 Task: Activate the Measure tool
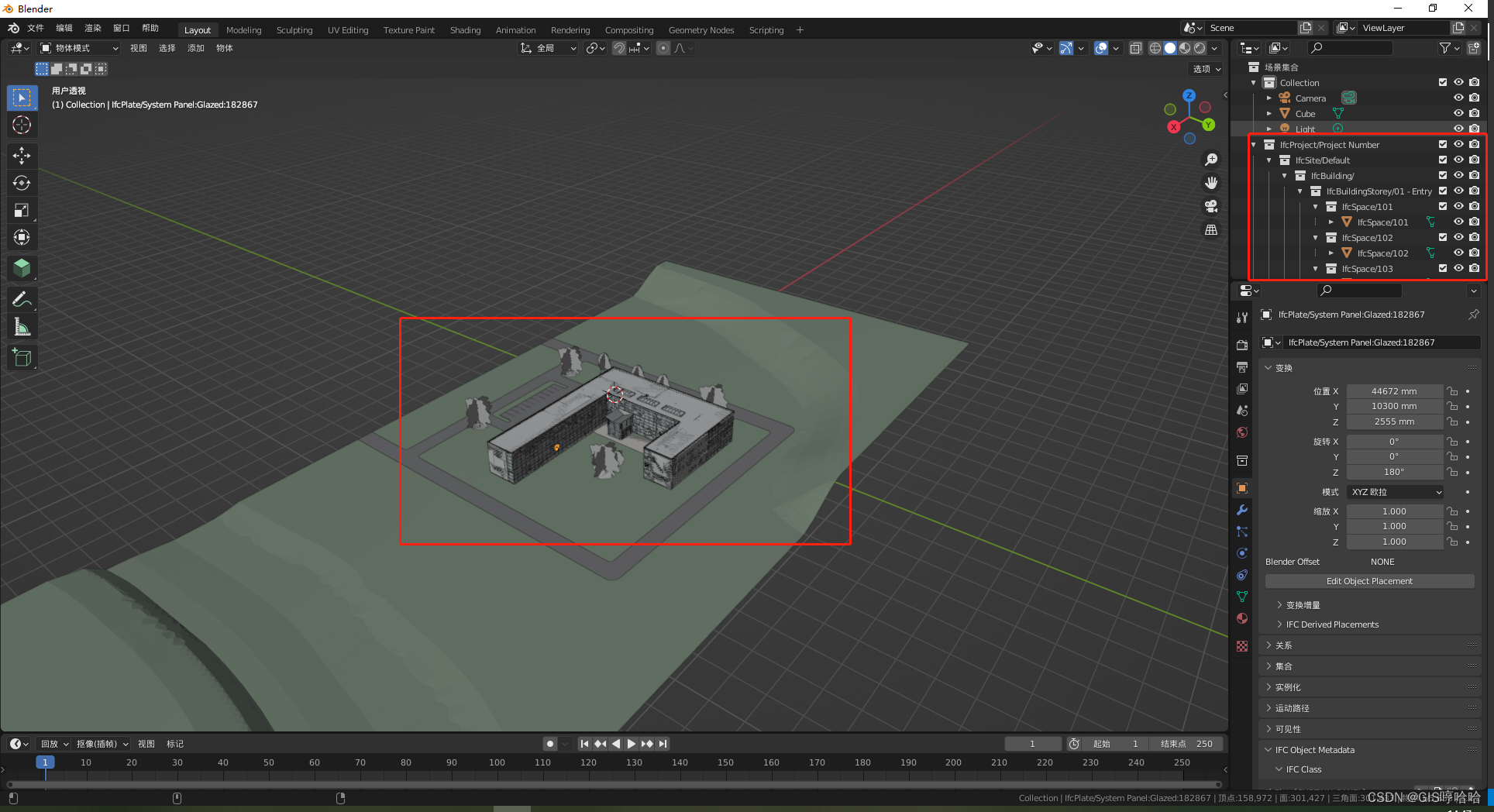point(22,326)
